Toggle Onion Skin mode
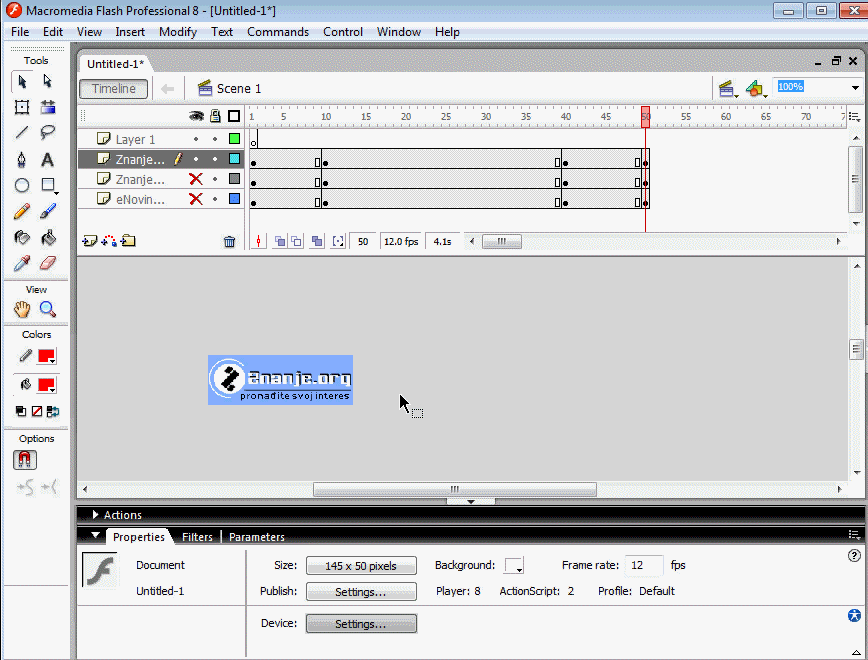 [280, 241]
